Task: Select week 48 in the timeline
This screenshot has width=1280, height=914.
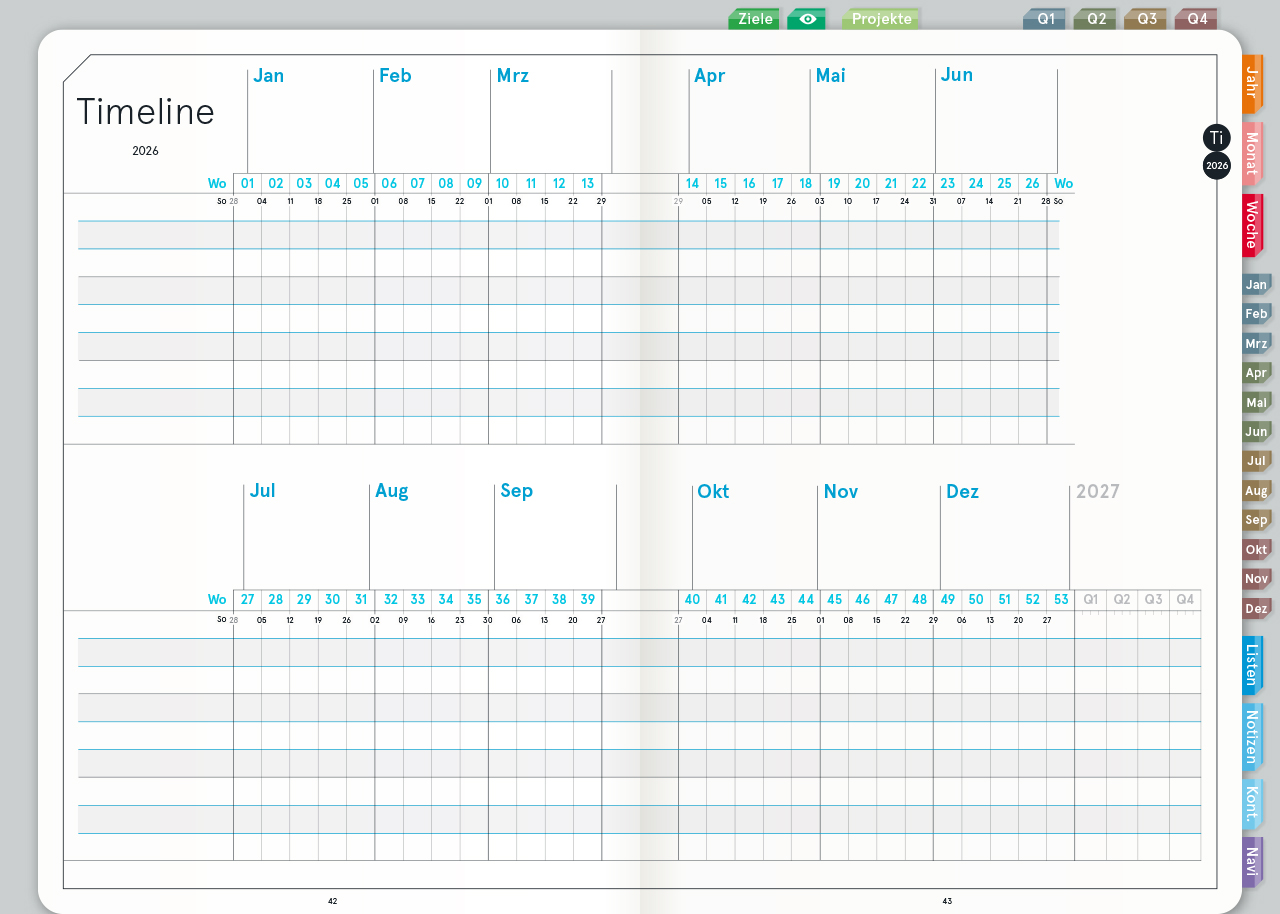Action: [920, 600]
